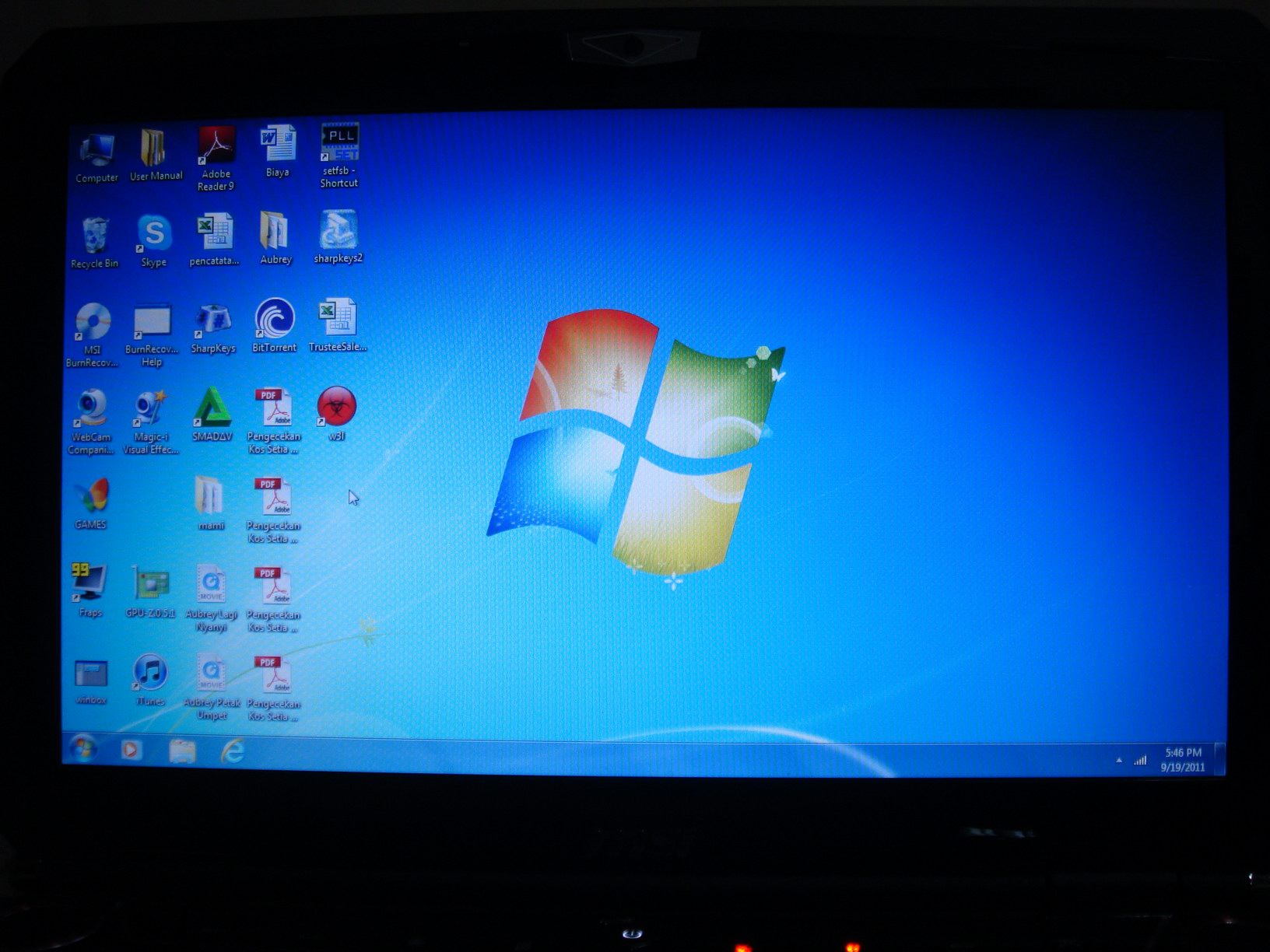
Task: Select the red w3l biohazard icon
Action: [336, 413]
